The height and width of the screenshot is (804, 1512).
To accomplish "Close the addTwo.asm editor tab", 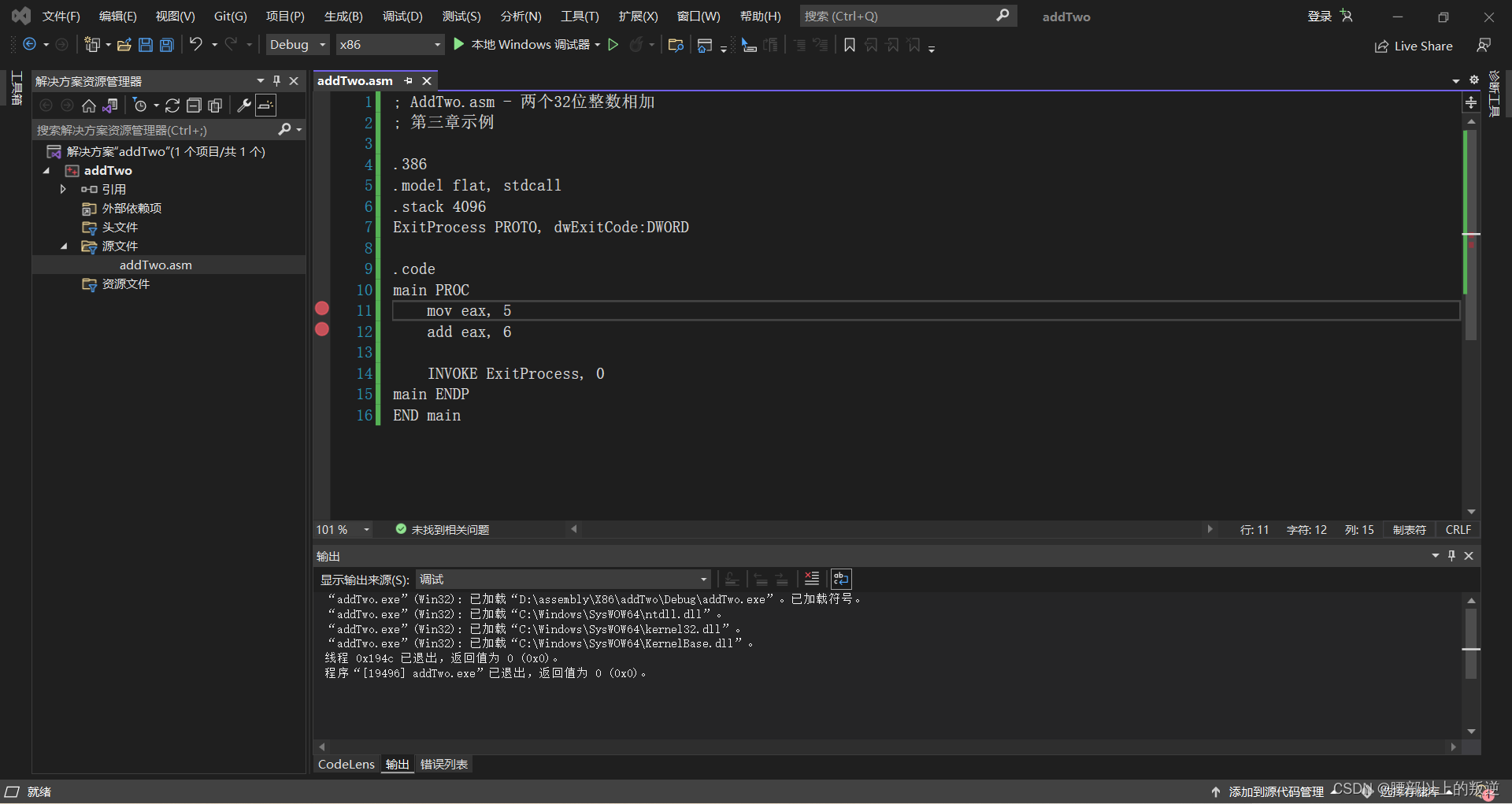I will click(x=427, y=81).
